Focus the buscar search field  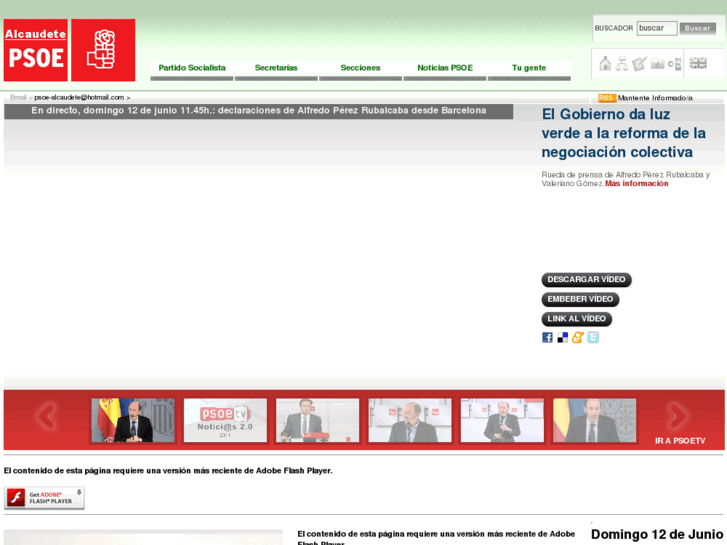pos(657,28)
